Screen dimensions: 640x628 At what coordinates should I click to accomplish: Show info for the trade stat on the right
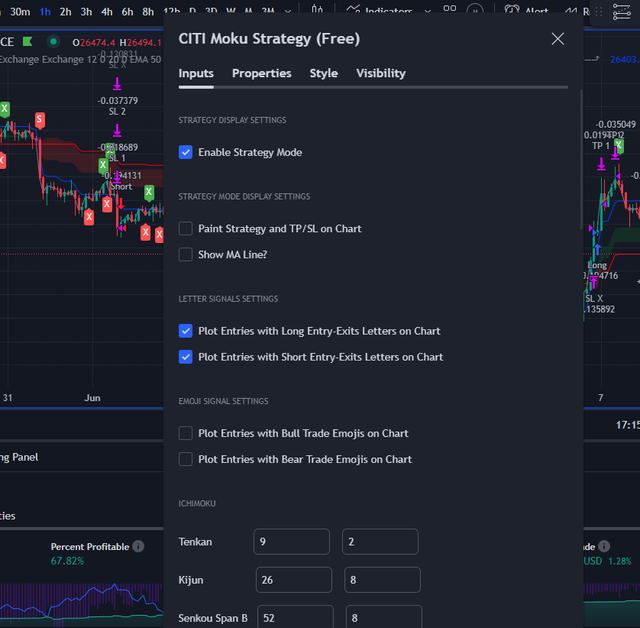point(604,546)
